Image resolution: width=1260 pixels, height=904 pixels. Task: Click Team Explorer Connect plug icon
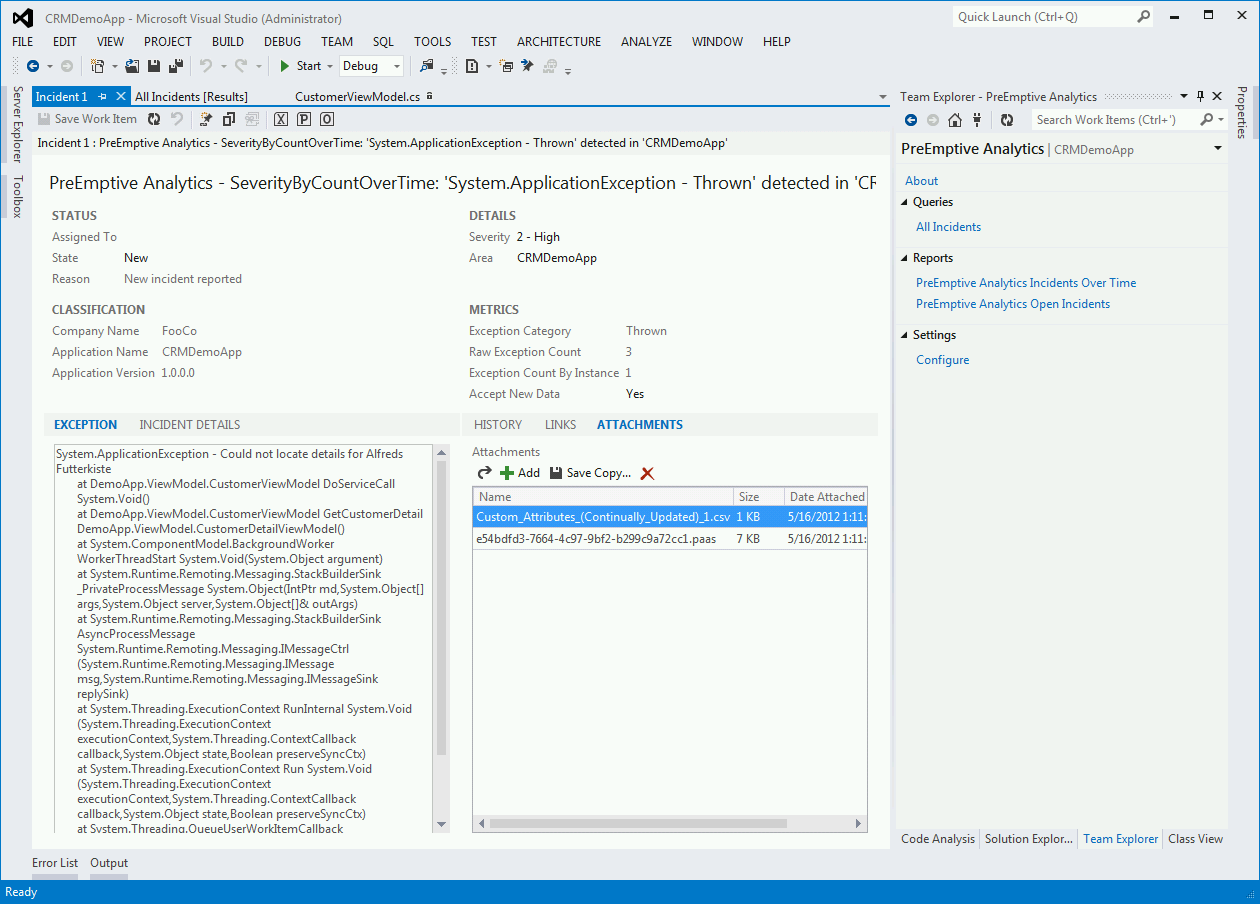coord(977,120)
